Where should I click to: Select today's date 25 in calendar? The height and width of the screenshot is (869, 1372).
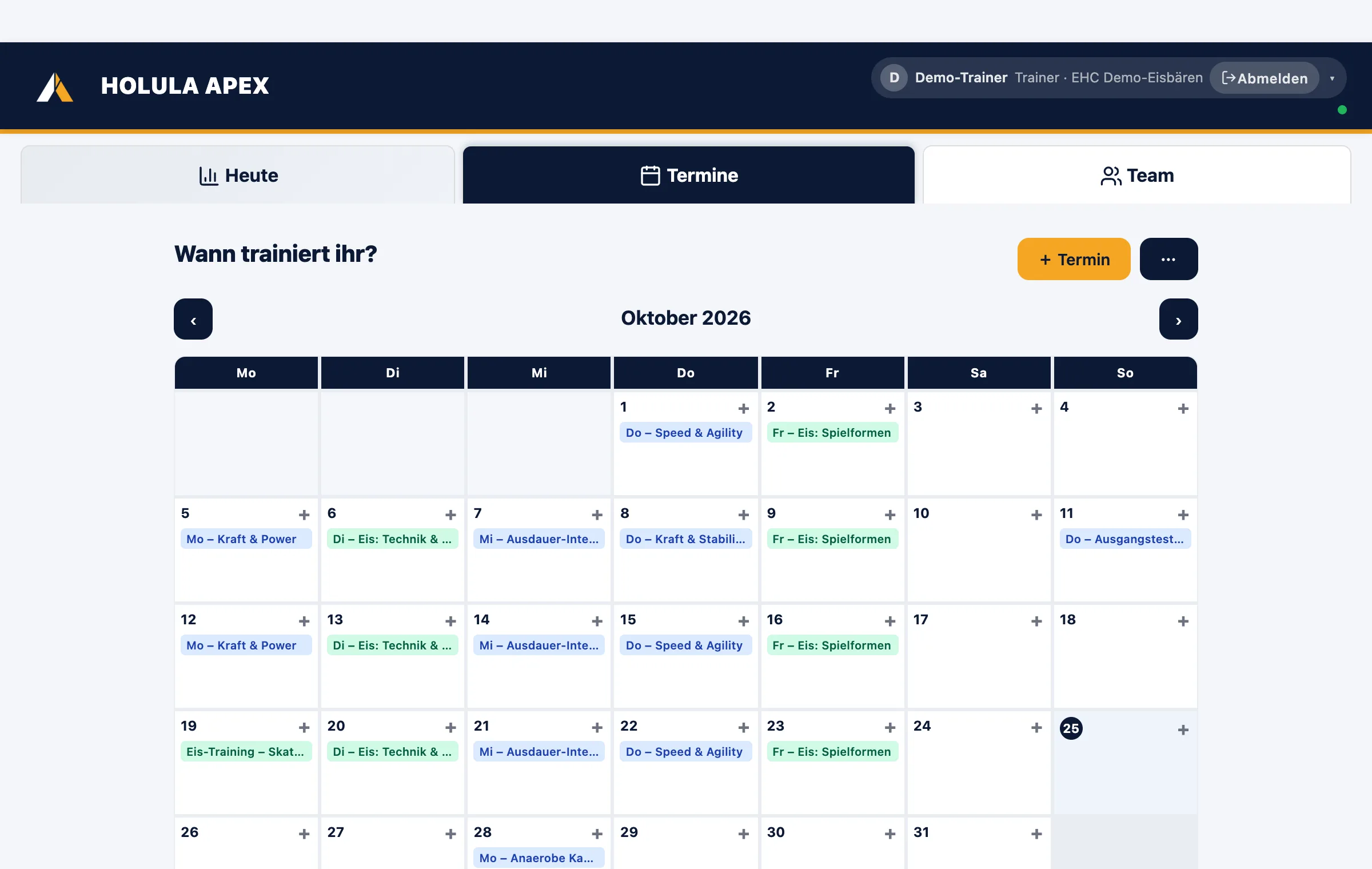coord(1071,728)
